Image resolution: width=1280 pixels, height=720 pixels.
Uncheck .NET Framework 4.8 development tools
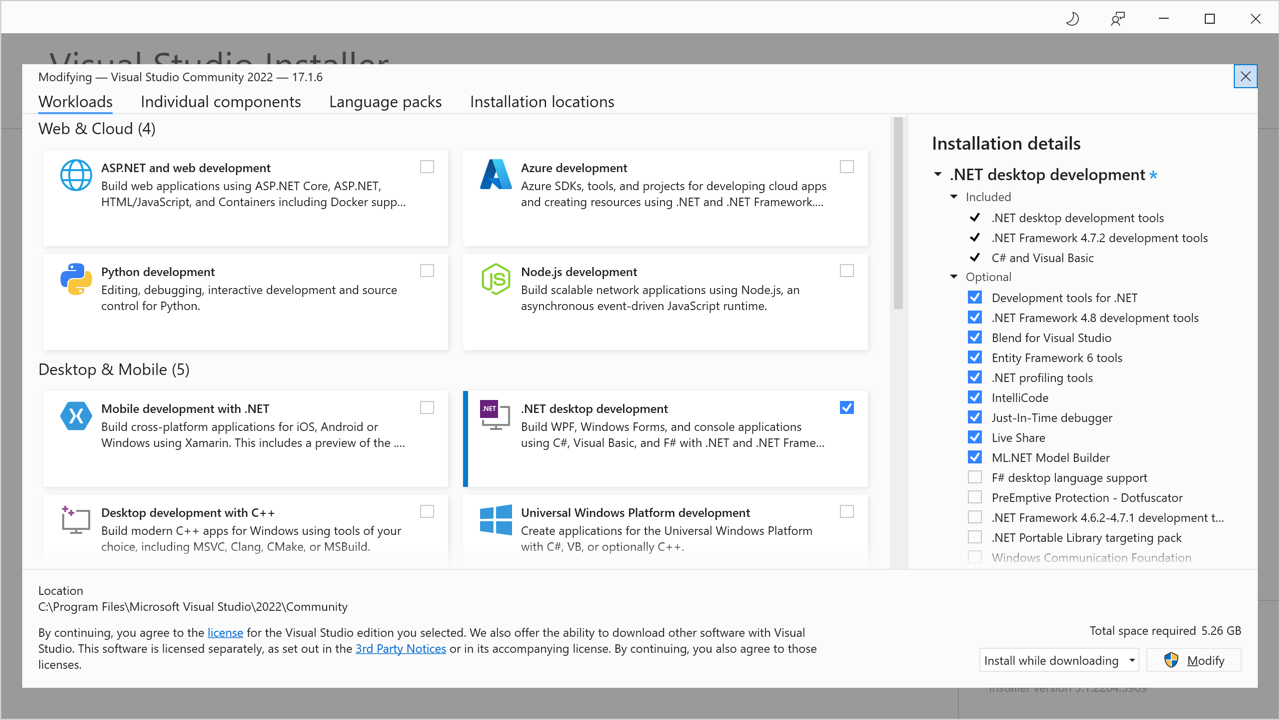(x=975, y=317)
